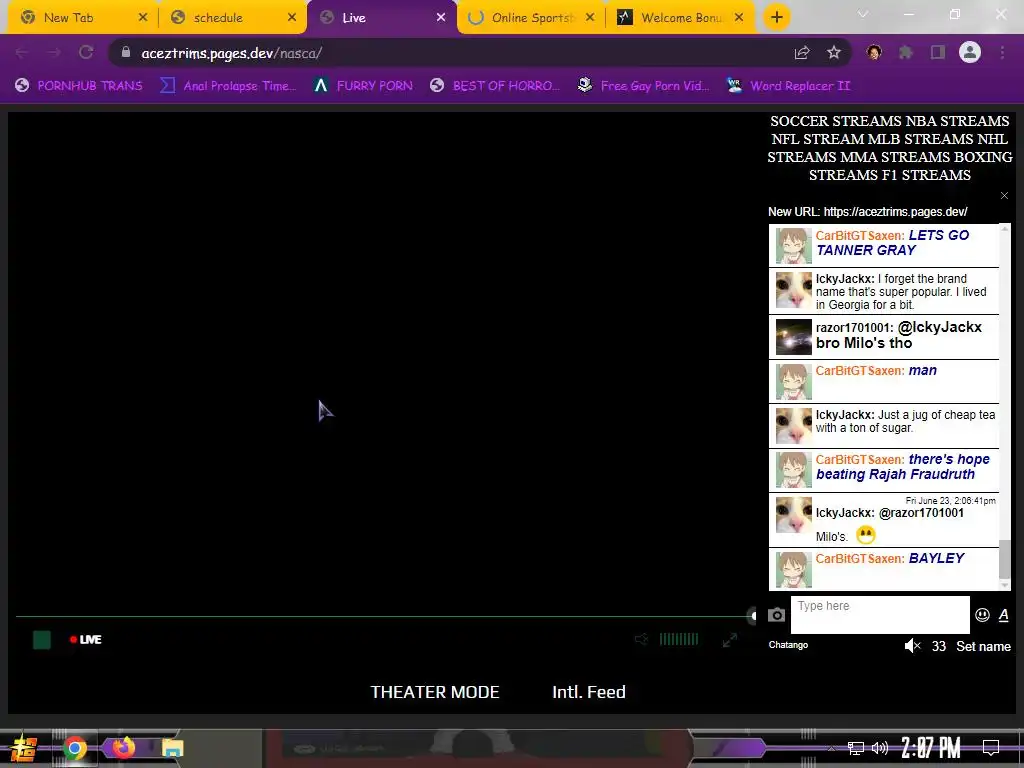The width and height of the screenshot is (1024, 768).
Task: Open Word Replacer II bookmark
Action: click(x=789, y=86)
